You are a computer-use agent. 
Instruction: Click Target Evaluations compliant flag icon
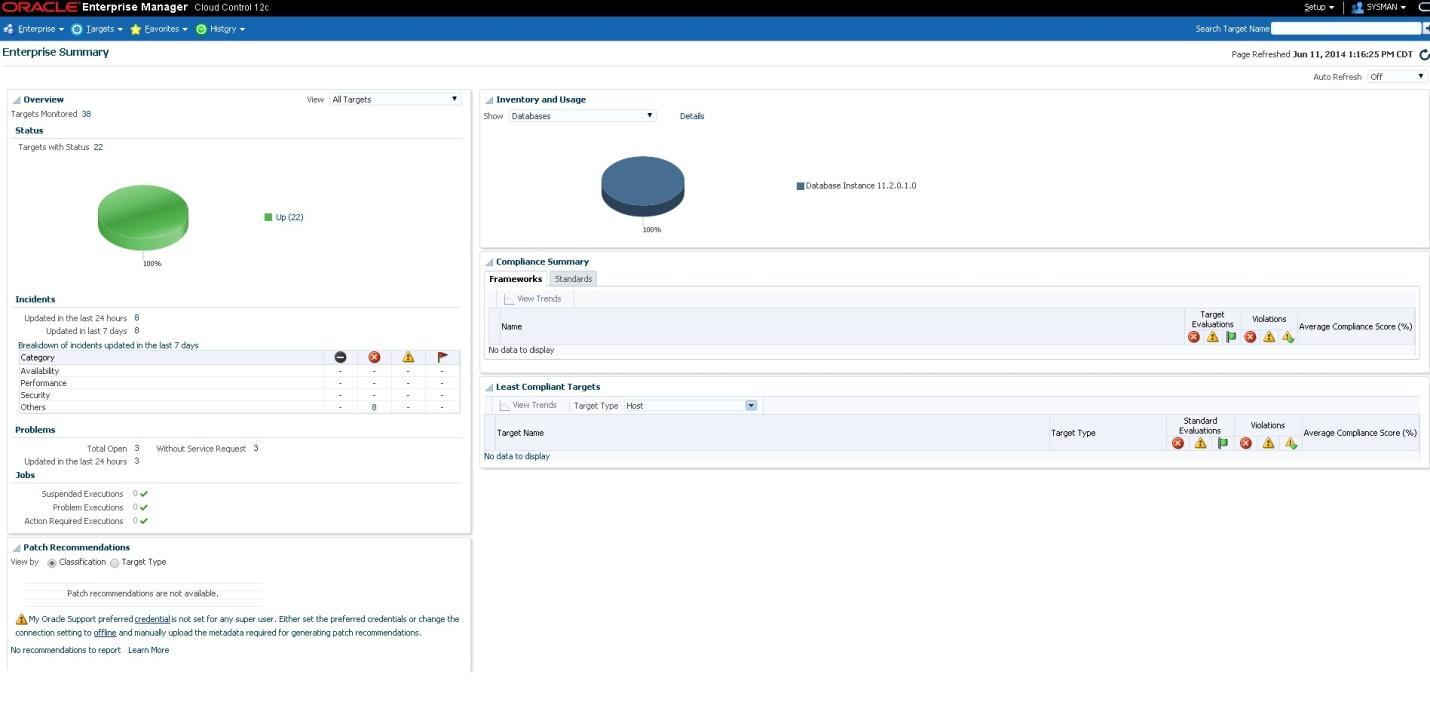click(1231, 337)
